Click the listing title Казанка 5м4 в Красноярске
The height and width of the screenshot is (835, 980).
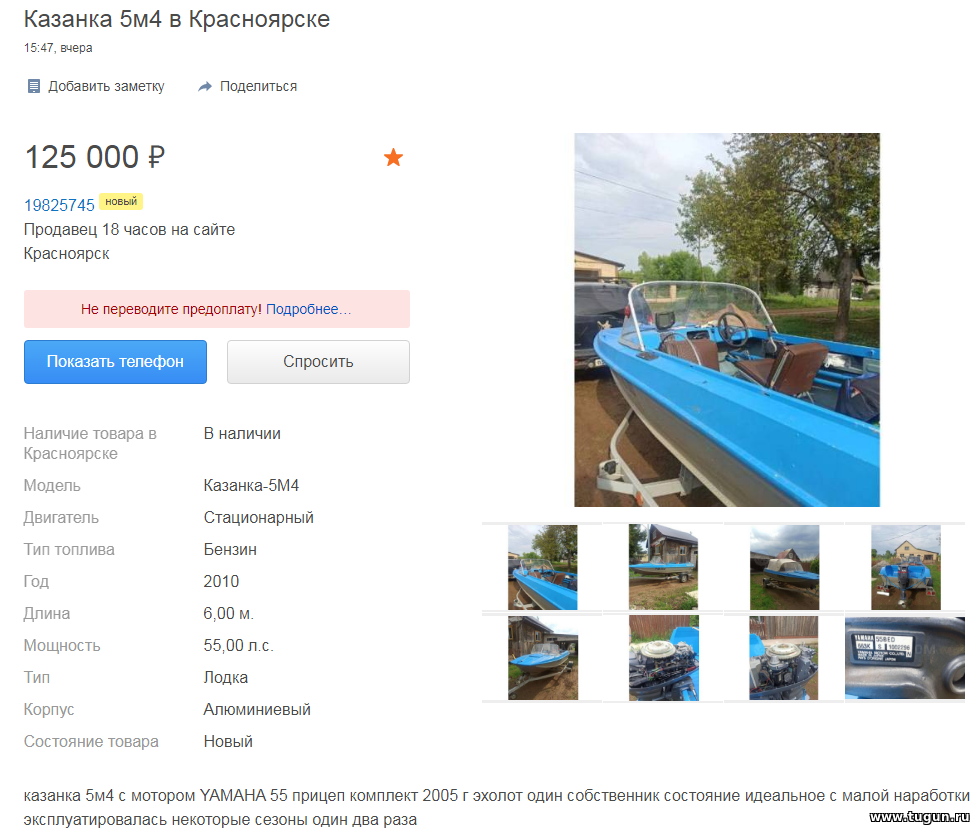177,19
